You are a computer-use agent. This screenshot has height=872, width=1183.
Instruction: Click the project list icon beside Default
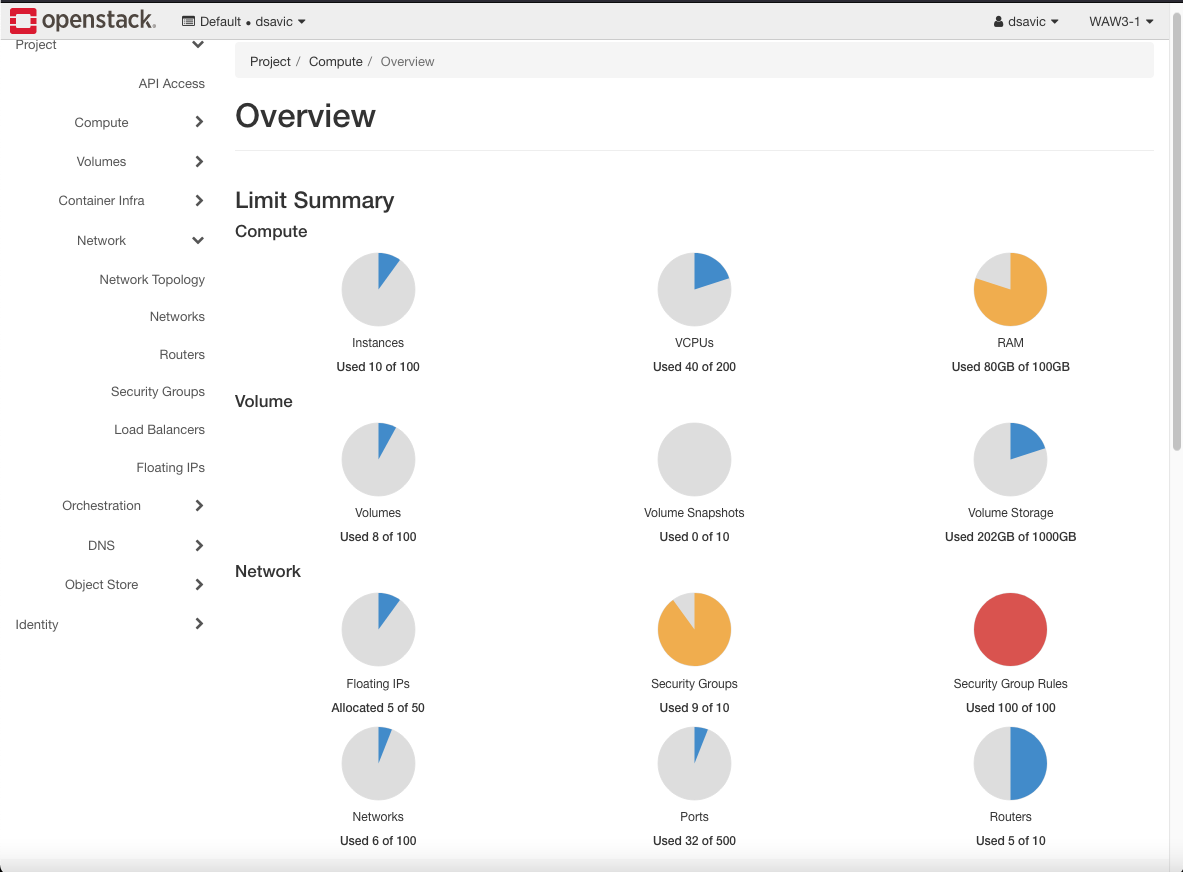pos(188,22)
